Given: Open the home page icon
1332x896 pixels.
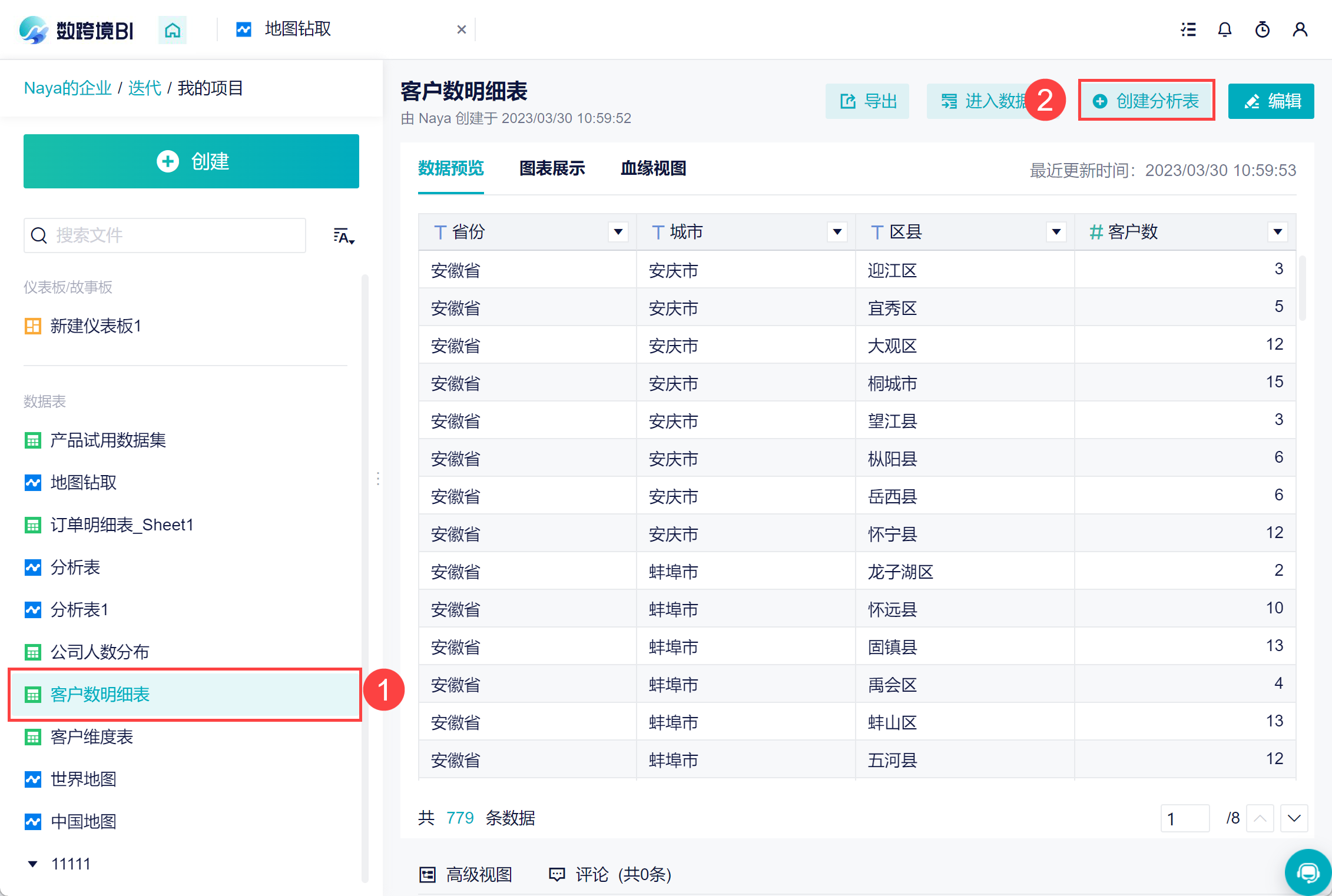Looking at the screenshot, I should click(x=172, y=30).
